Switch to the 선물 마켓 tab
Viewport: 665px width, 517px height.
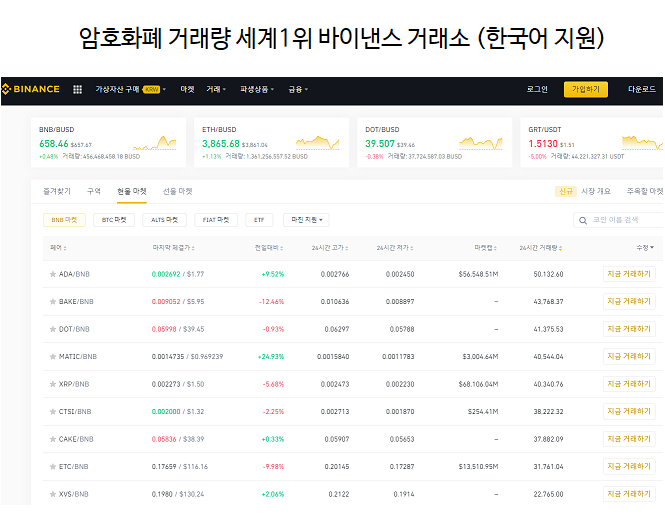pyautogui.click(x=178, y=191)
